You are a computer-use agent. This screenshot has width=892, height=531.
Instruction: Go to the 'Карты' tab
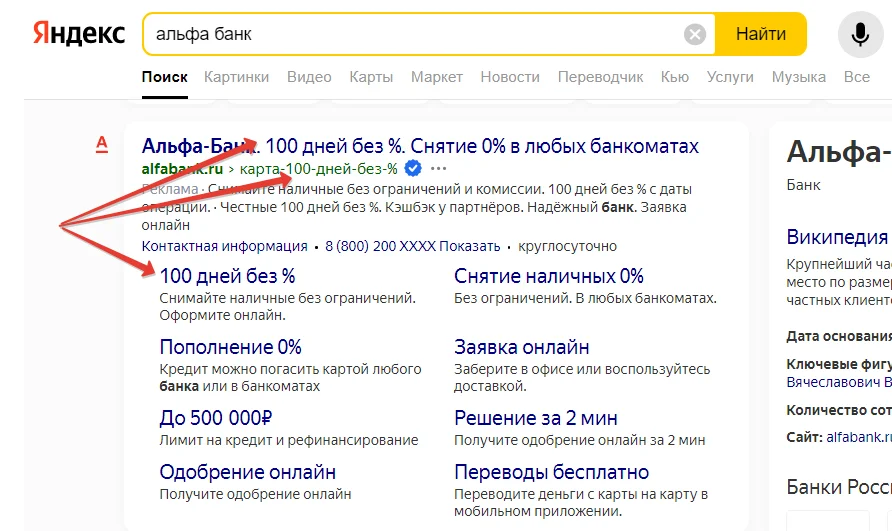click(x=371, y=77)
